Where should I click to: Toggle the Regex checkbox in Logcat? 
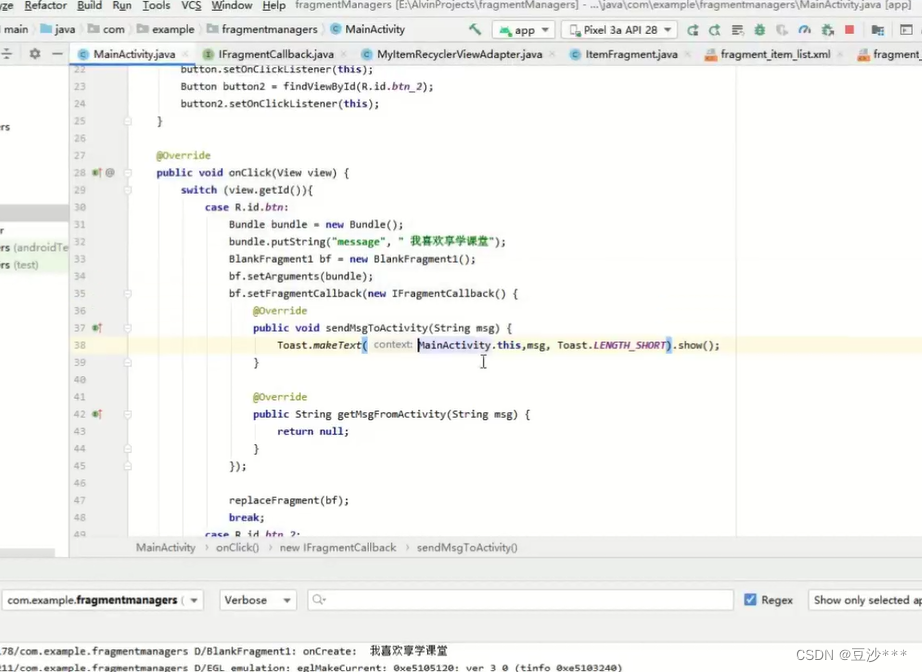tap(750, 599)
